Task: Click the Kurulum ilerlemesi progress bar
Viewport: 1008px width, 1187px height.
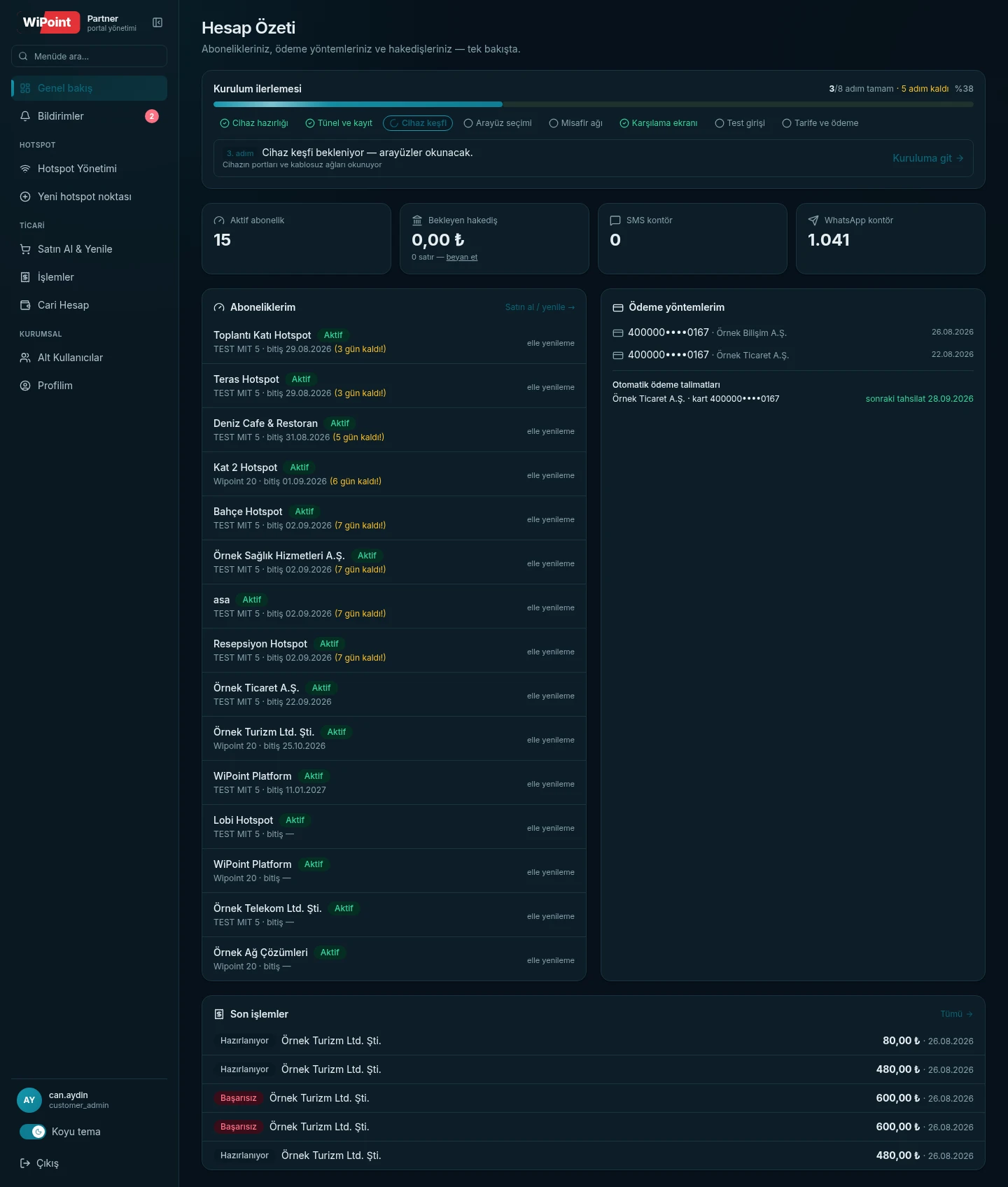Action: pos(594,104)
